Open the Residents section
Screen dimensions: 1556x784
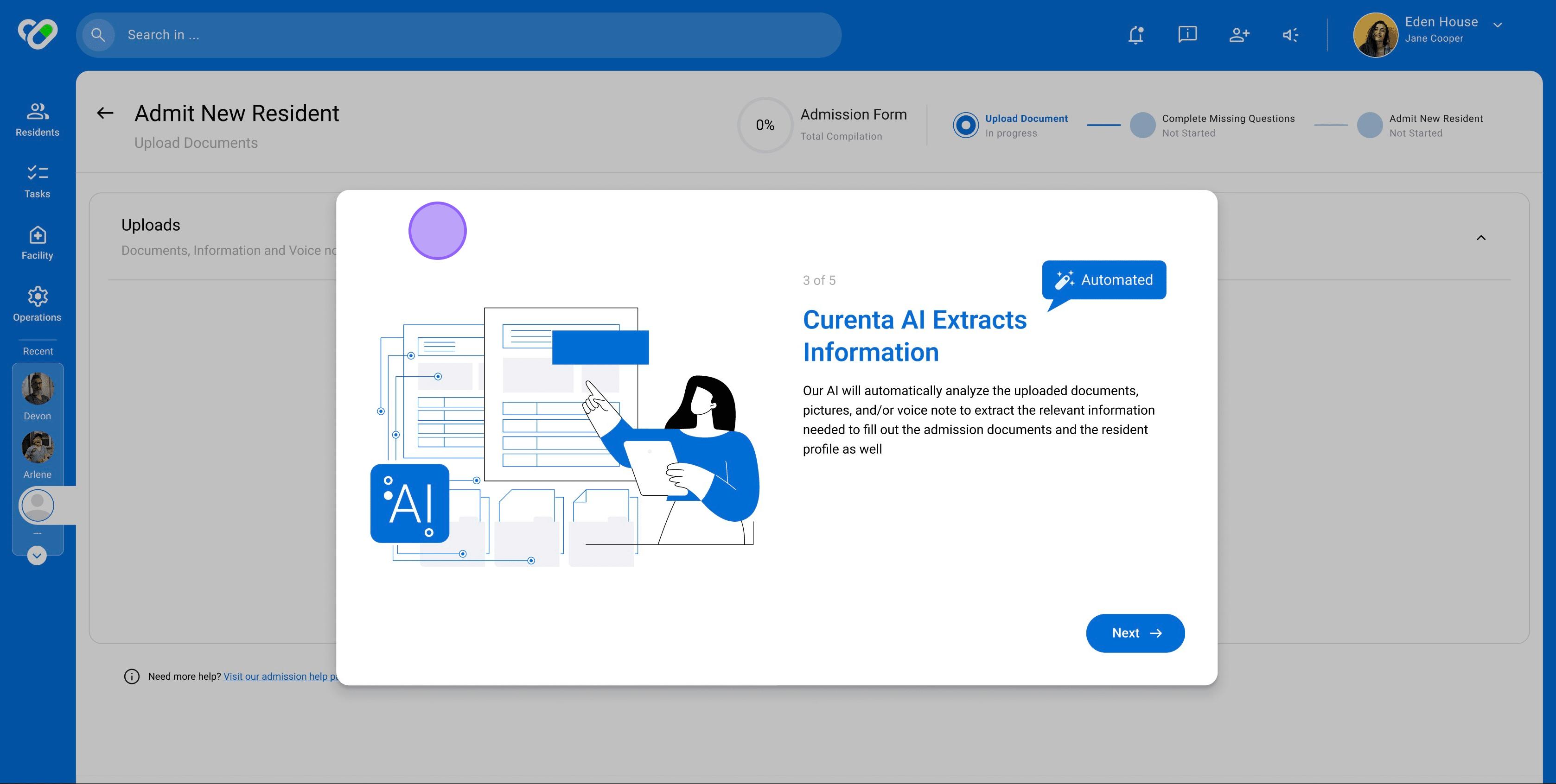(x=38, y=120)
